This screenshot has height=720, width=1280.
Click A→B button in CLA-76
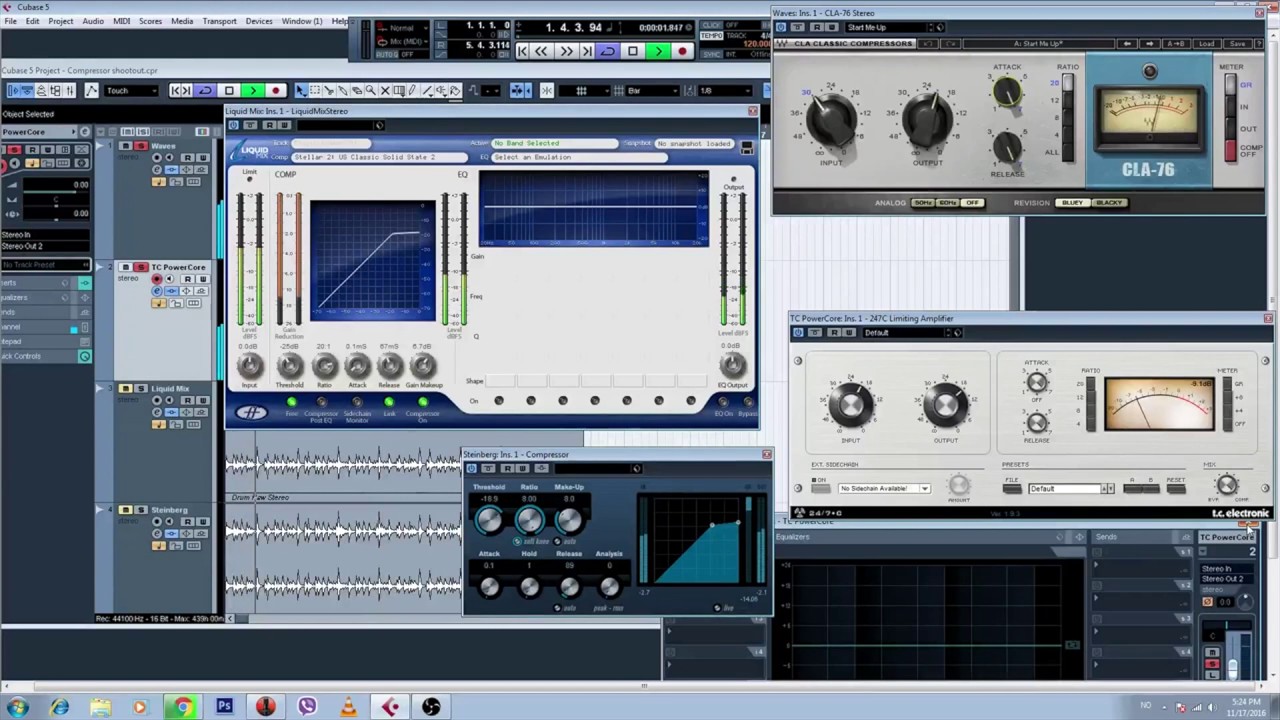[x=1175, y=44]
